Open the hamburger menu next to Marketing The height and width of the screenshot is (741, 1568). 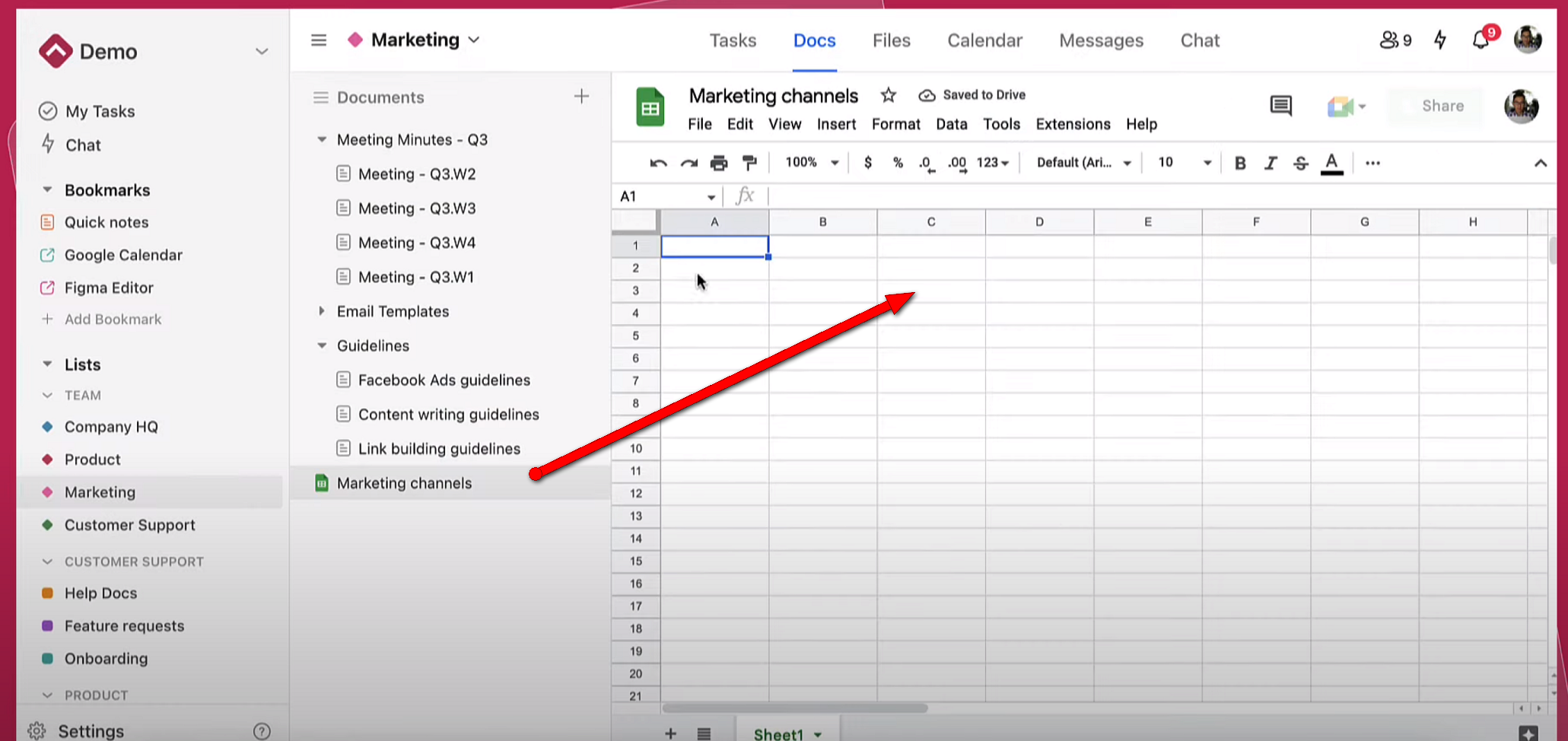point(319,40)
